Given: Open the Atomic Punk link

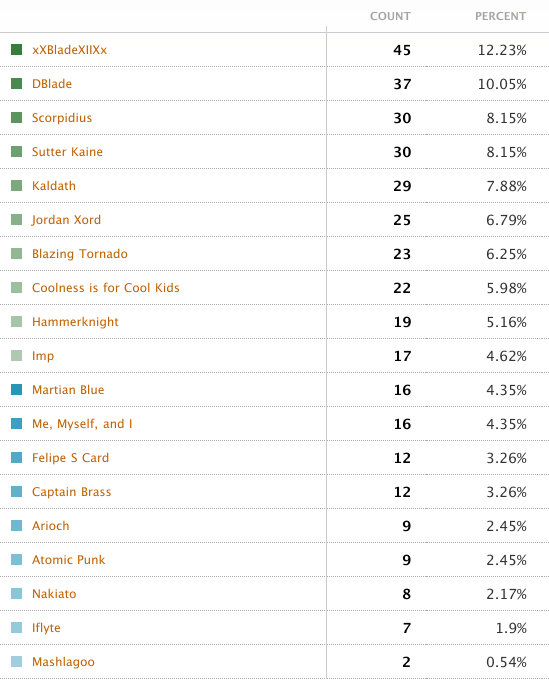Looking at the screenshot, I should tap(69, 560).
